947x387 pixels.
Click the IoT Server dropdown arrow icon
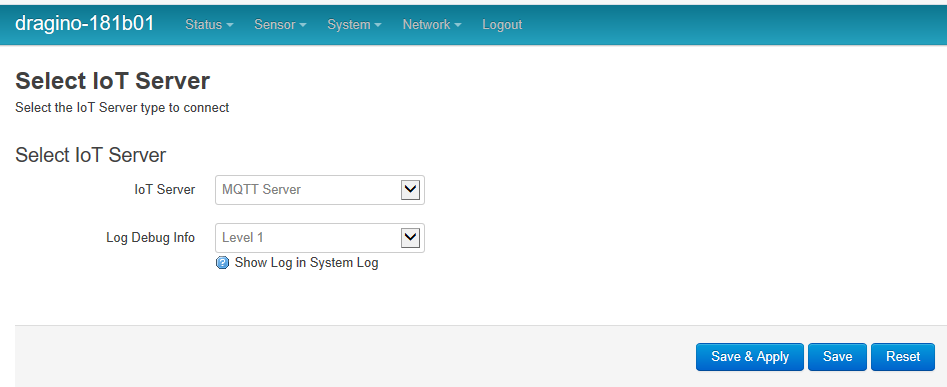coord(410,190)
